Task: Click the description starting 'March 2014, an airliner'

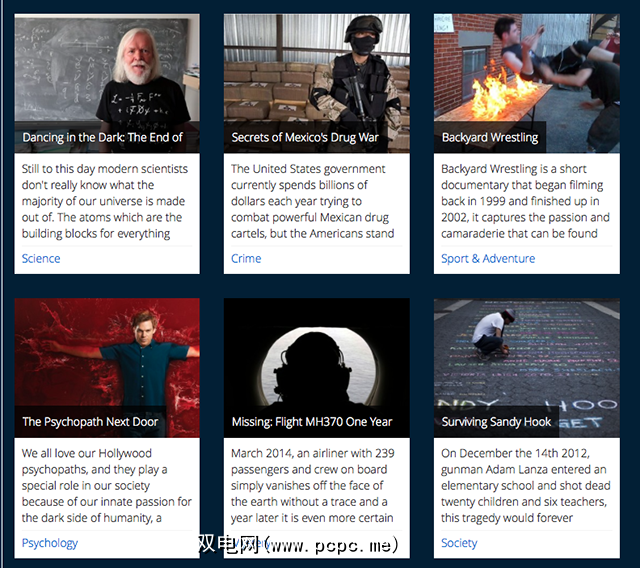Action: coord(313,486)
